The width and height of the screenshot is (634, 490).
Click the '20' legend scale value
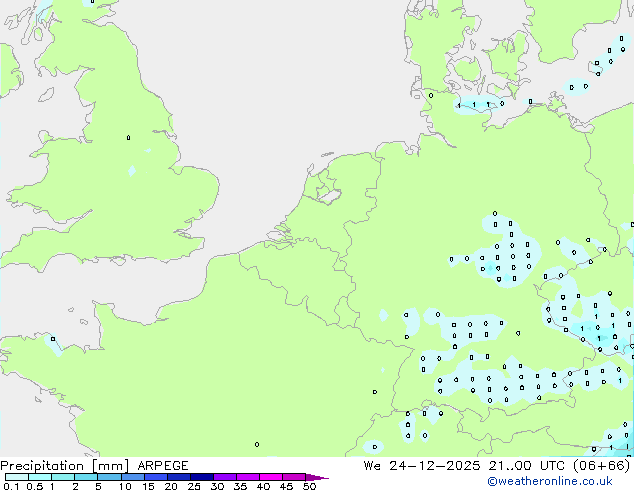tap(171, 486)
